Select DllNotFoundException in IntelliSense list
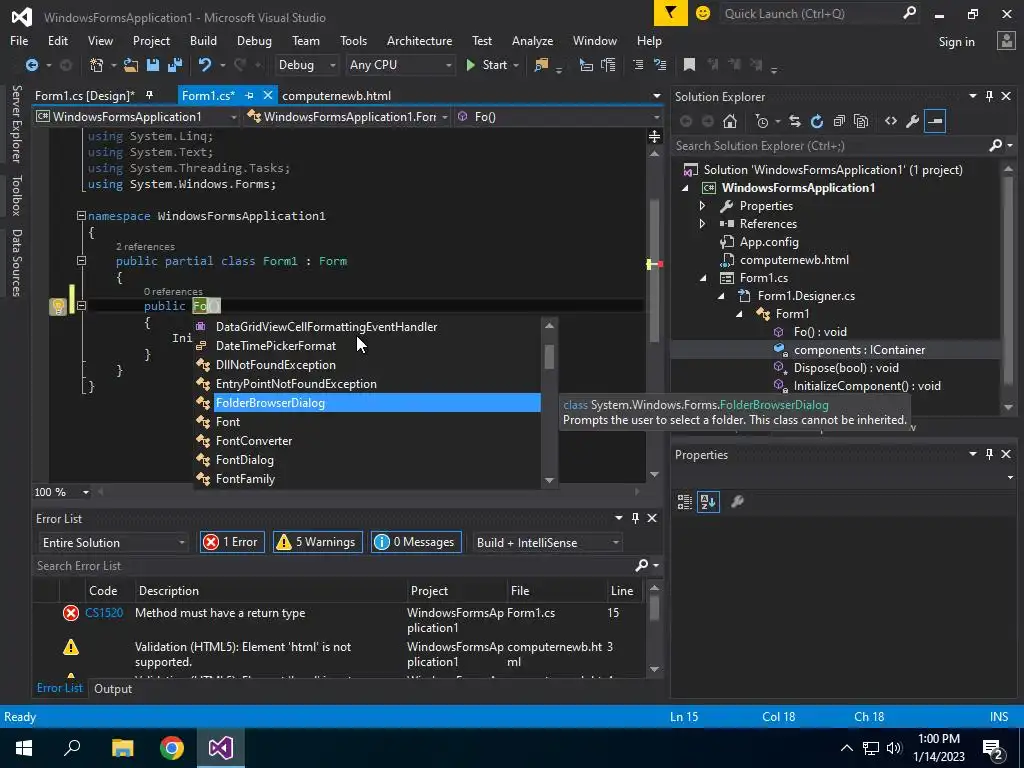Screen dimensions: 1024x768 368,365
